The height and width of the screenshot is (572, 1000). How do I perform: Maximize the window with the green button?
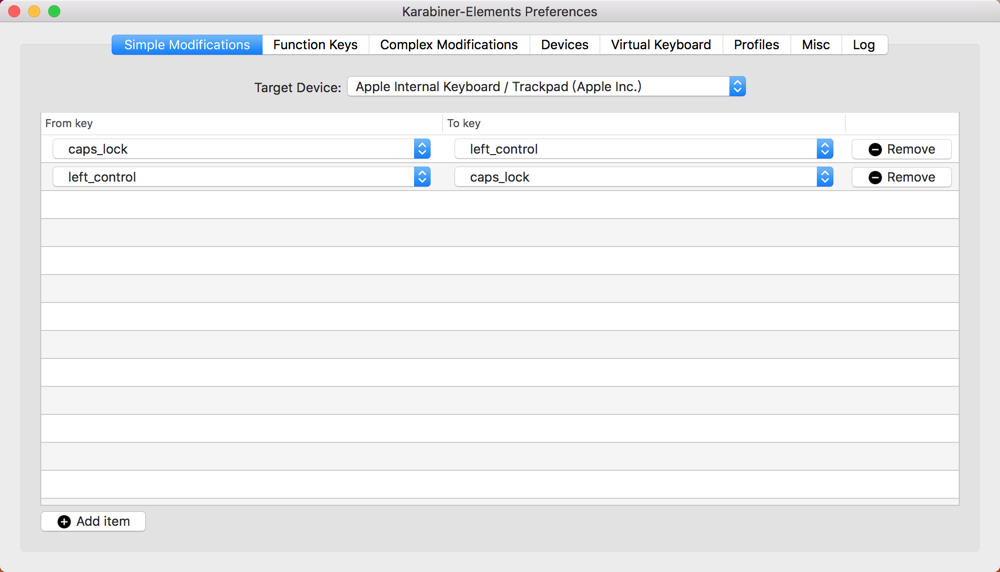[54, 11]
